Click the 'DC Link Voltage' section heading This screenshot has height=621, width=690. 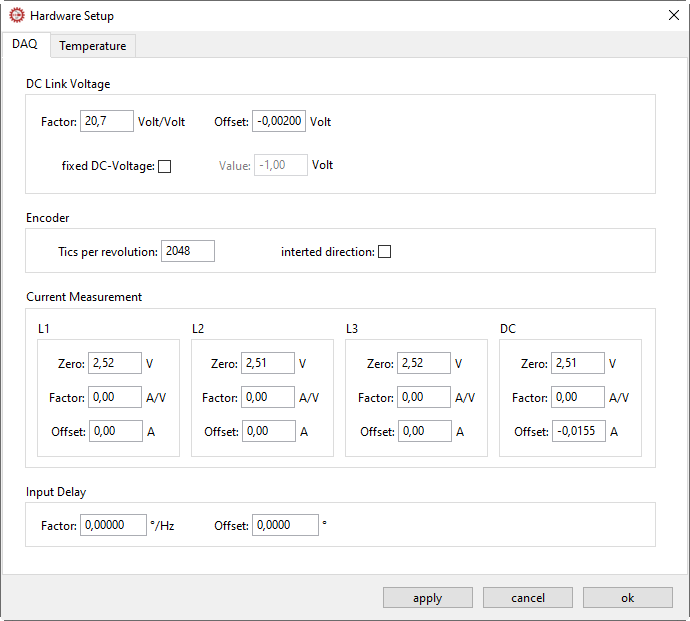click(68, 84)
